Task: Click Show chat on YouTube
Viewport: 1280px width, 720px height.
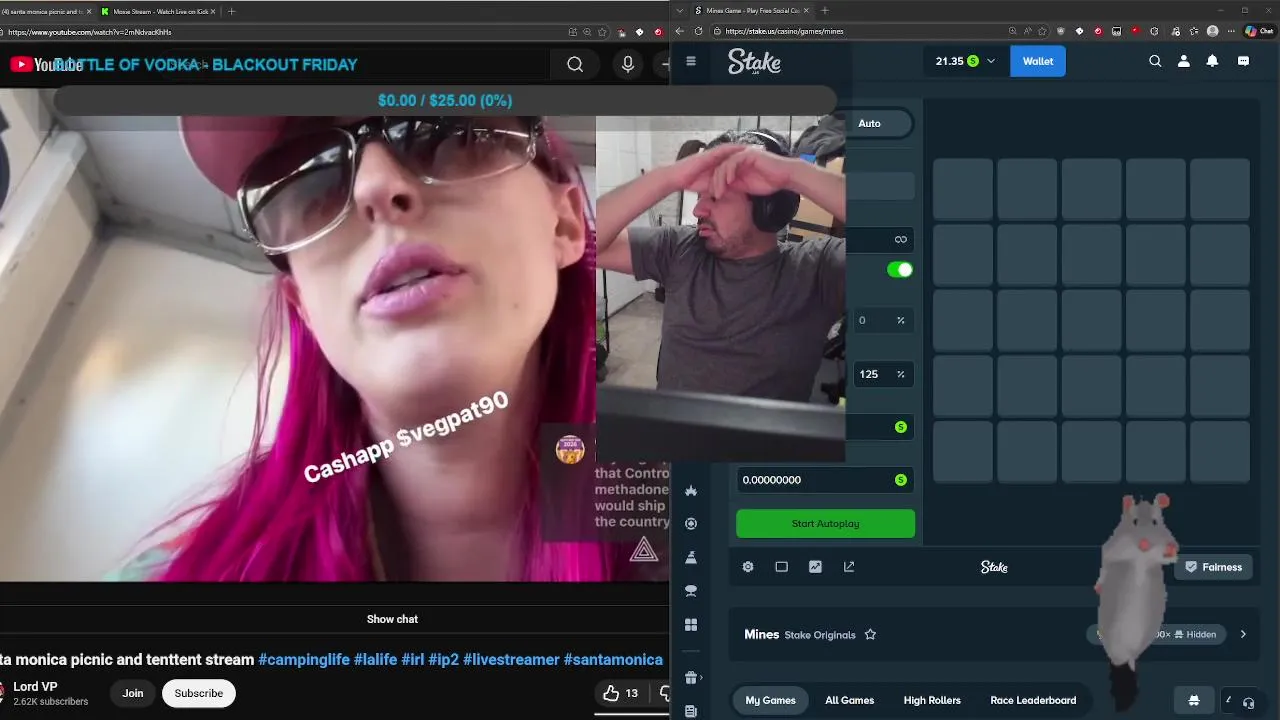Action: 392,619
